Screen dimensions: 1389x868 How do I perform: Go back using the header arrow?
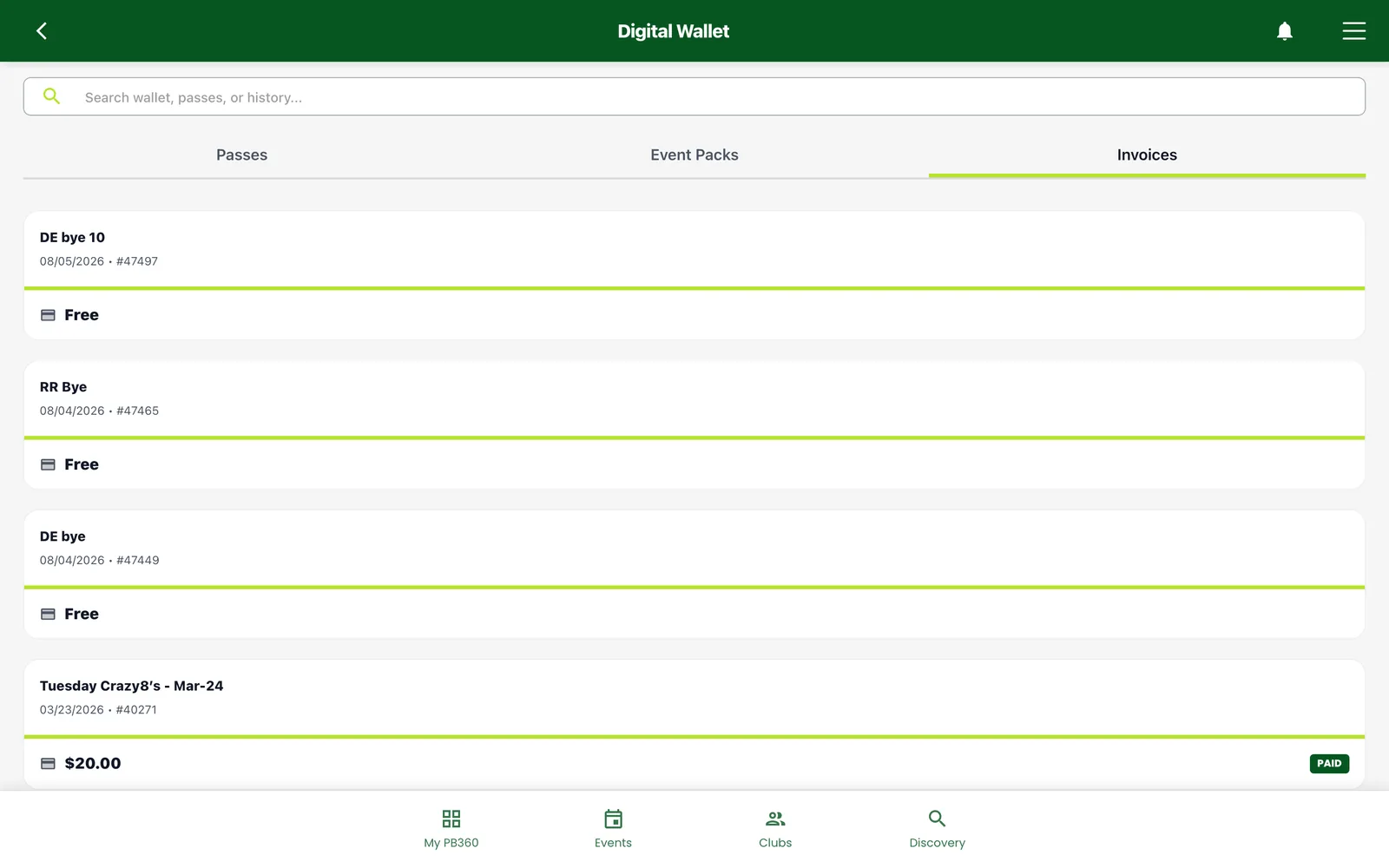tap(42, 31)
